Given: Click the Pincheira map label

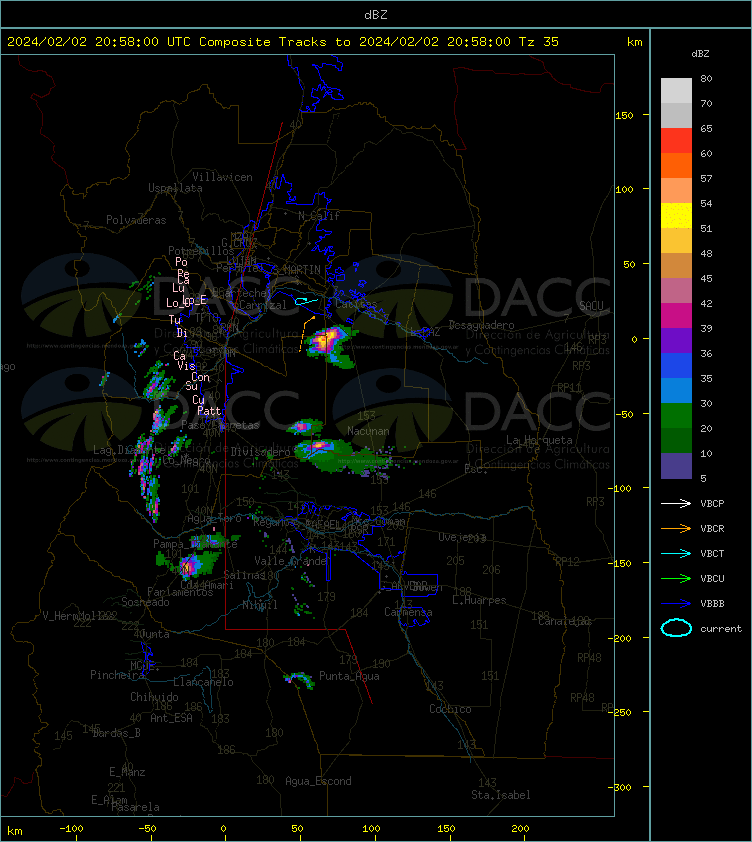Looking at the screenshot, I should [x=117, y=674].
